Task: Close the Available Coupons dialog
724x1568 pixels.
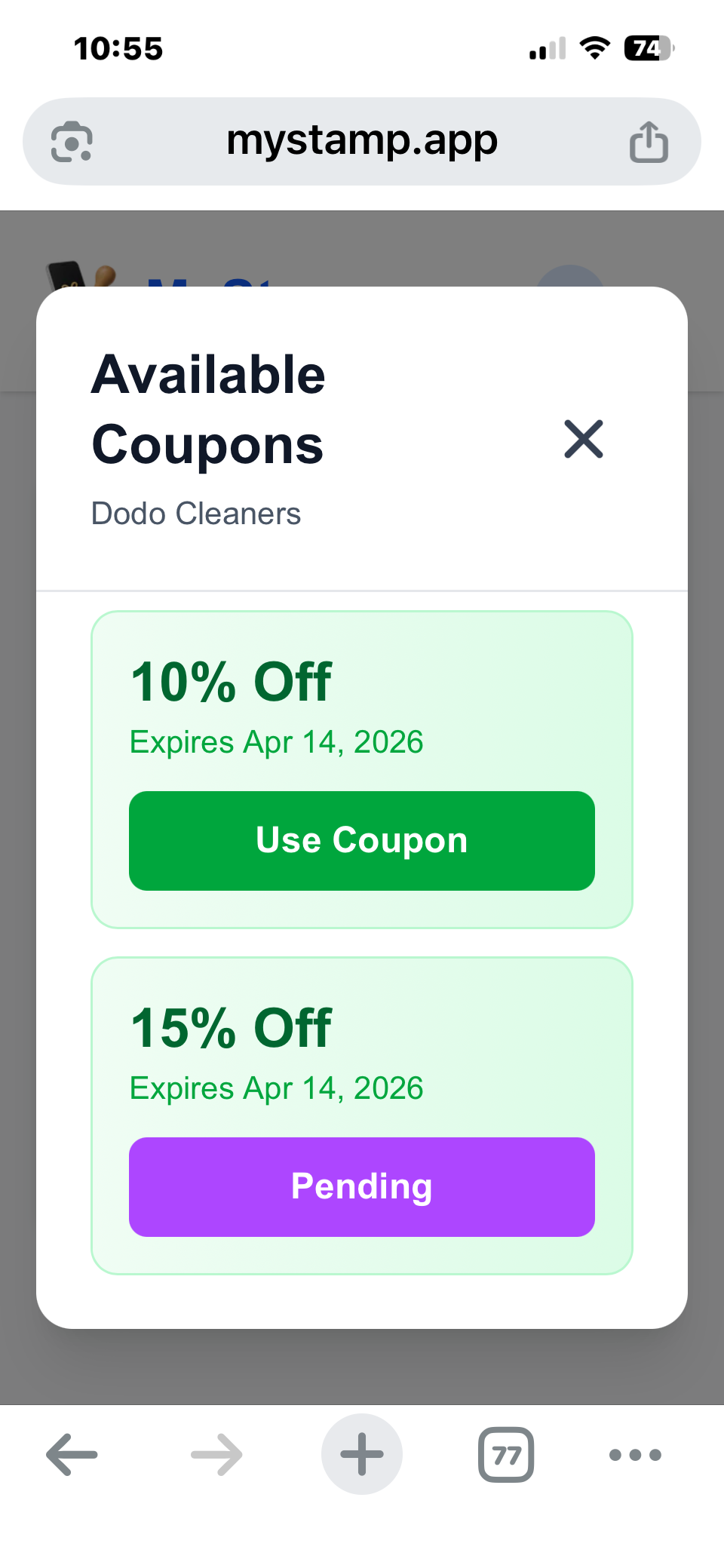Action: [x=583, y=440]
